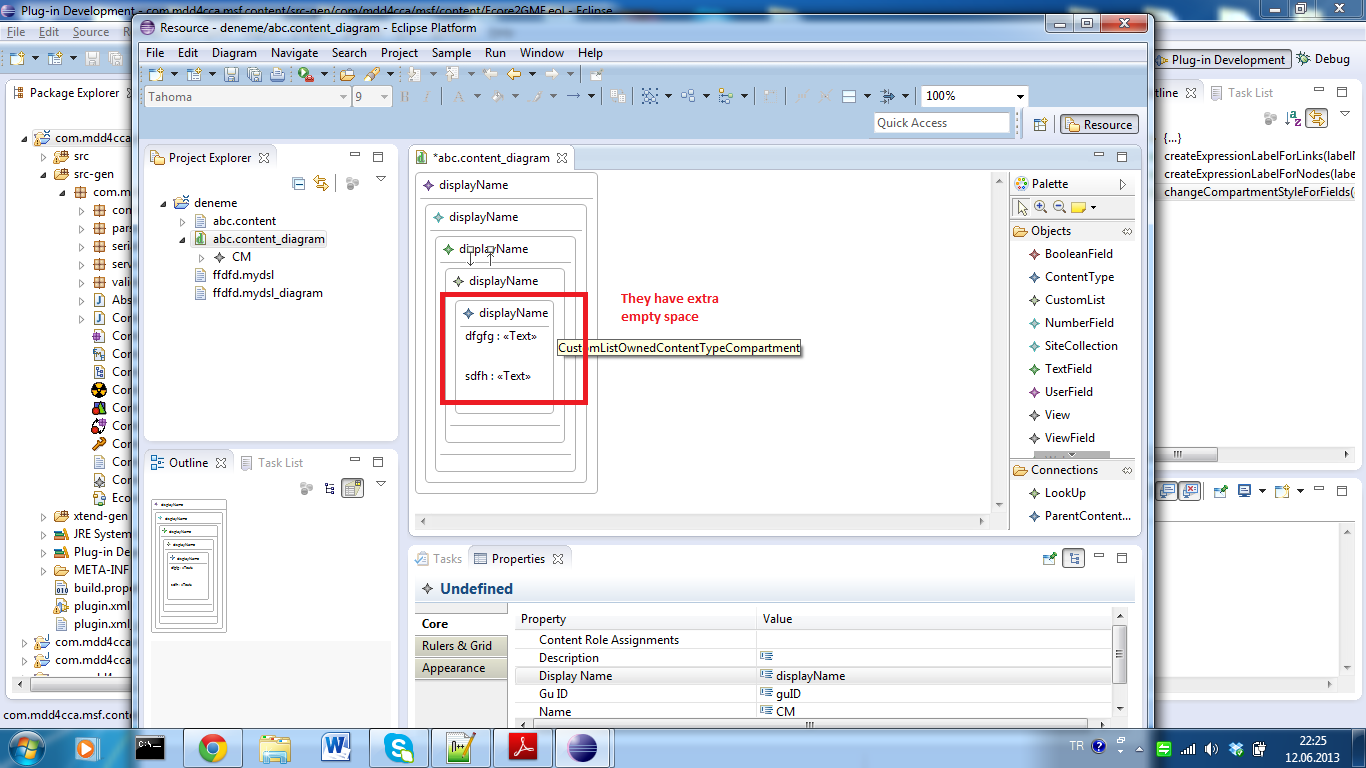Viewport: 1366px width, 768px height.
Task: Switch to the Tasks tab
Action: (x=438, y=559)
